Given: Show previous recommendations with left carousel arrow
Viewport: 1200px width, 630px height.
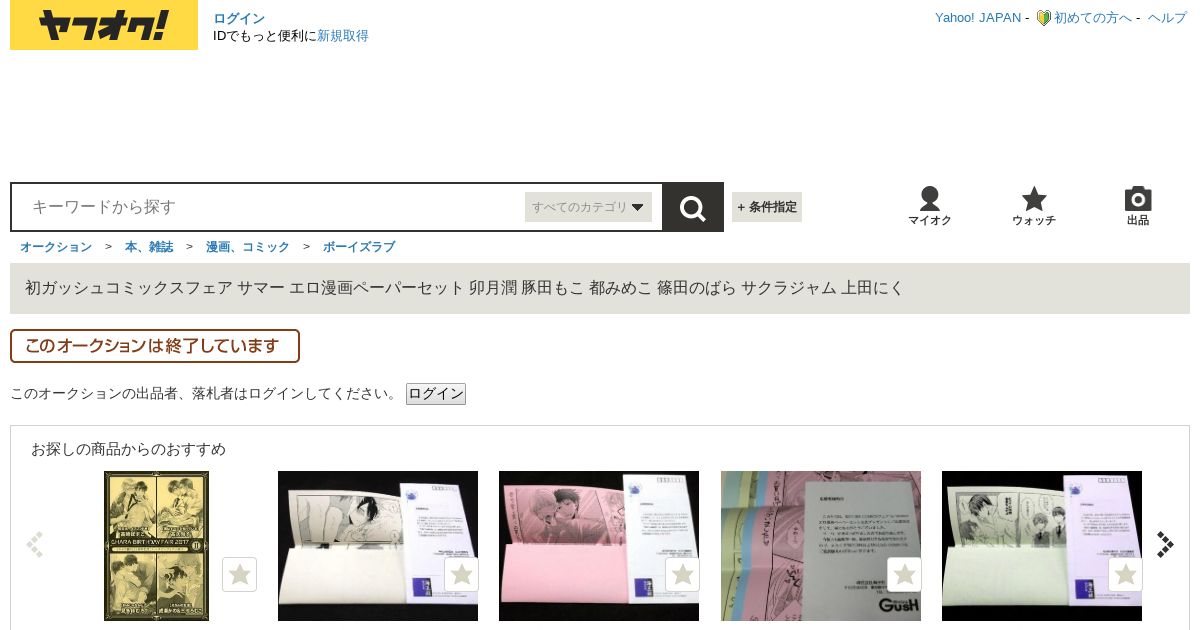Looking at the screenshot, I should pyautogui.click(x=35, y=544).
